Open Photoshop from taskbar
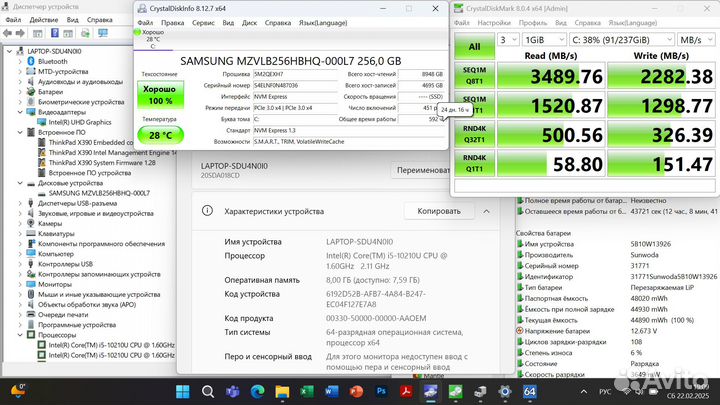This screenshot has width=720, height=405. (381, 392)
